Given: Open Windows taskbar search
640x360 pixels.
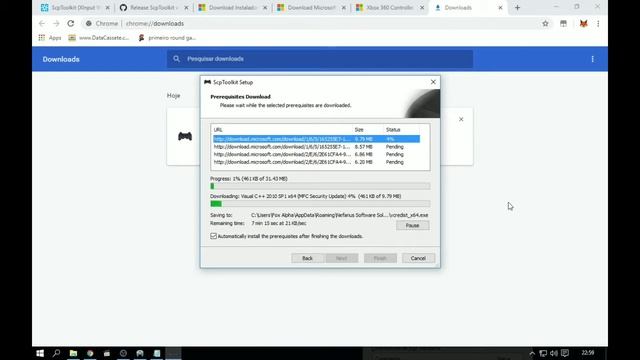Looking at the screenshot, I should click(56, 353).
